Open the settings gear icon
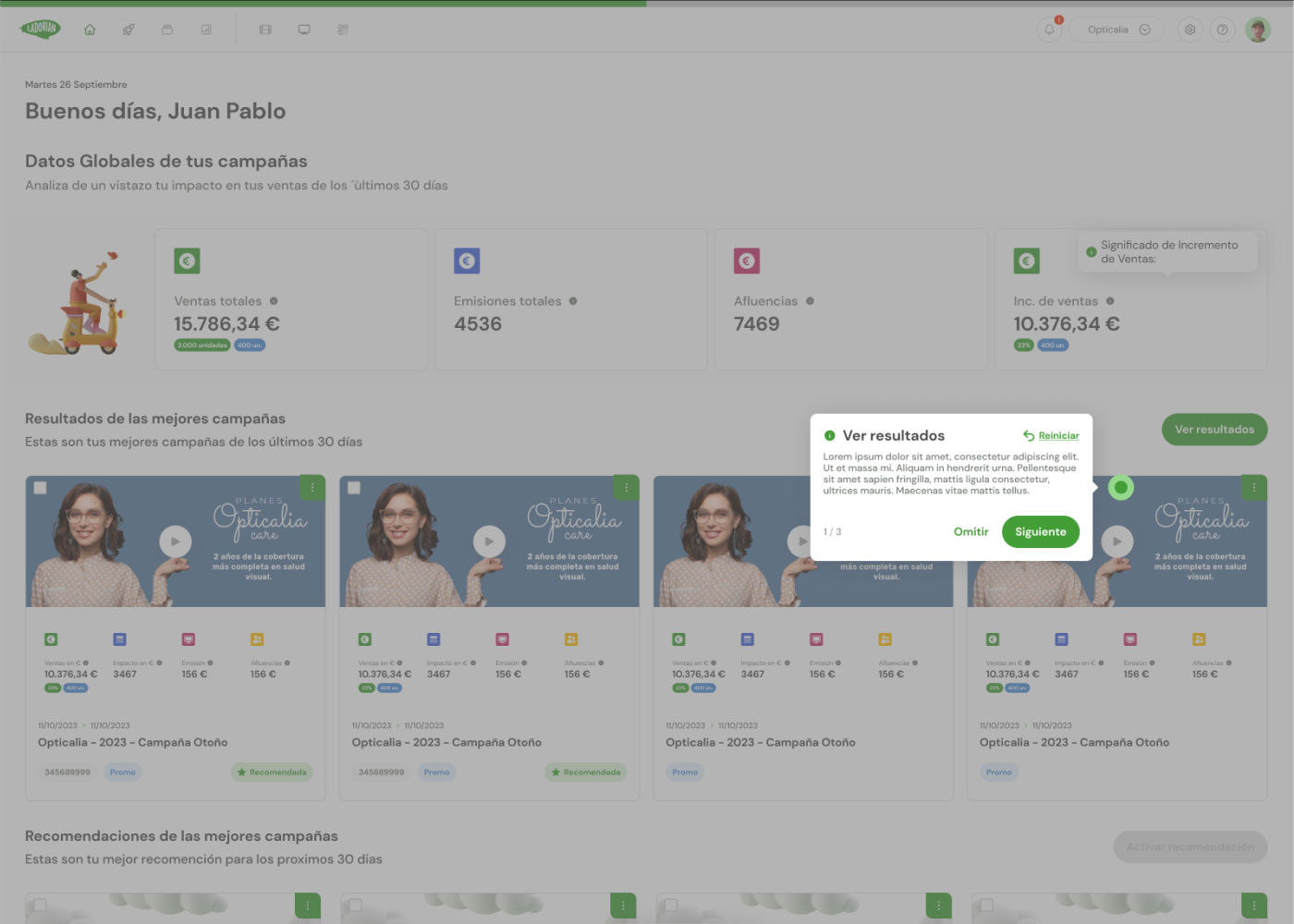 (x=1190, y=30)
